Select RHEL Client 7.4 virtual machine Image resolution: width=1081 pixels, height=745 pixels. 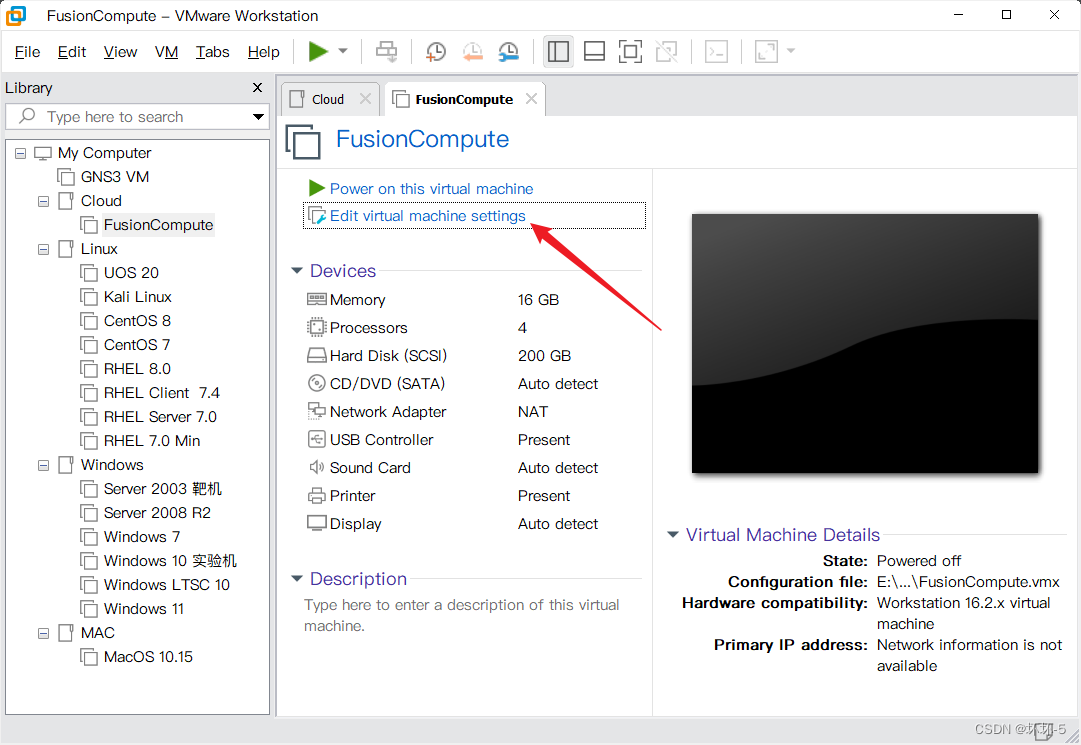161,393
